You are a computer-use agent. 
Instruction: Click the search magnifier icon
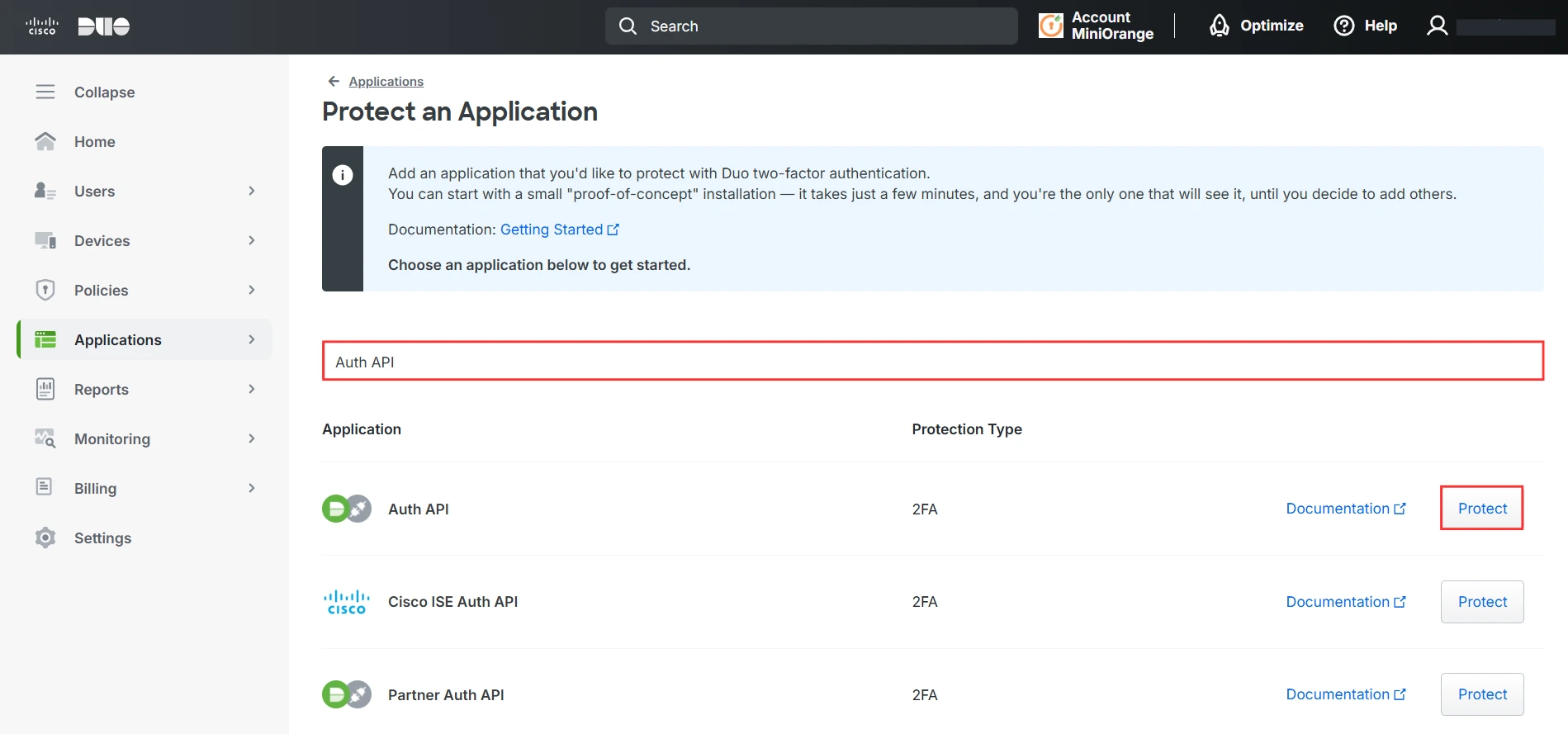tap(628, 26)
